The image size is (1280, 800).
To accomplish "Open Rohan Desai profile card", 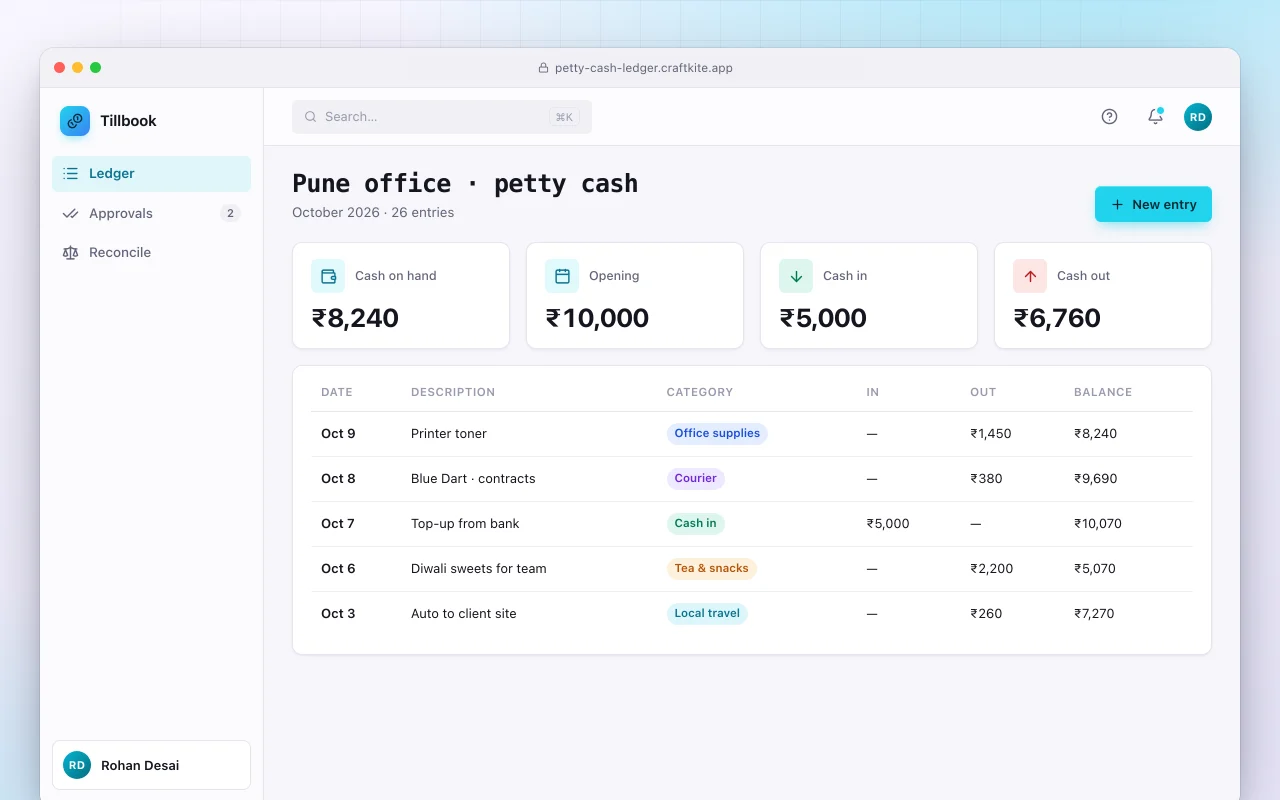I will point(151,765).
